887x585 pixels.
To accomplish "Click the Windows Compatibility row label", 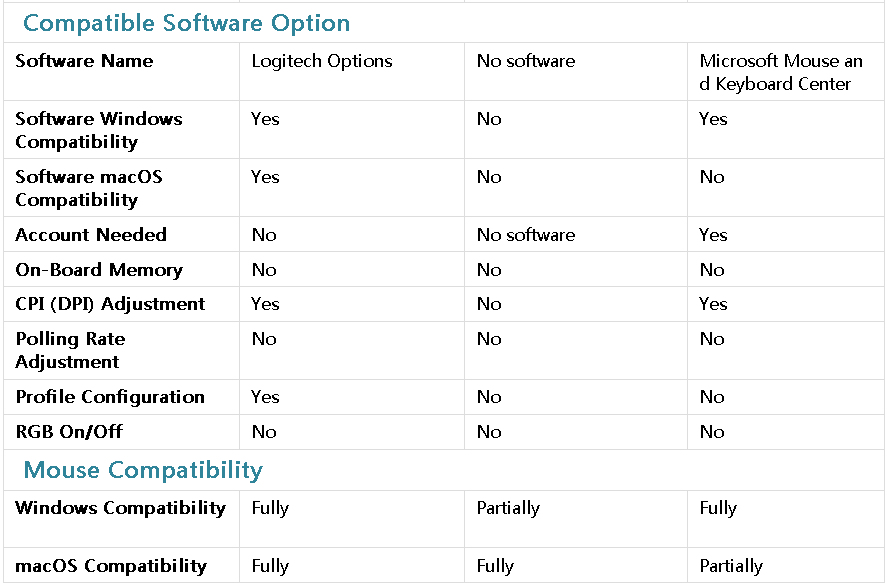I will click(x=120, y=508).
